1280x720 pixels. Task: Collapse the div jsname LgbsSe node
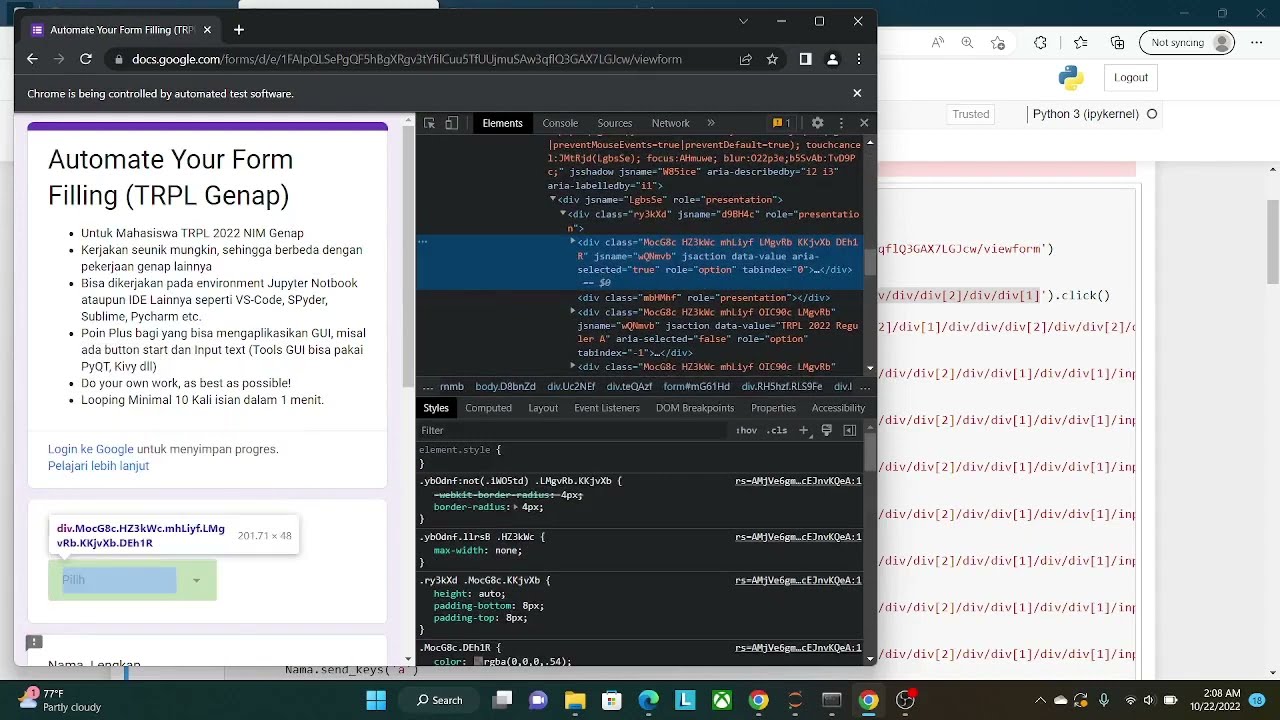[x=552, y=199]
